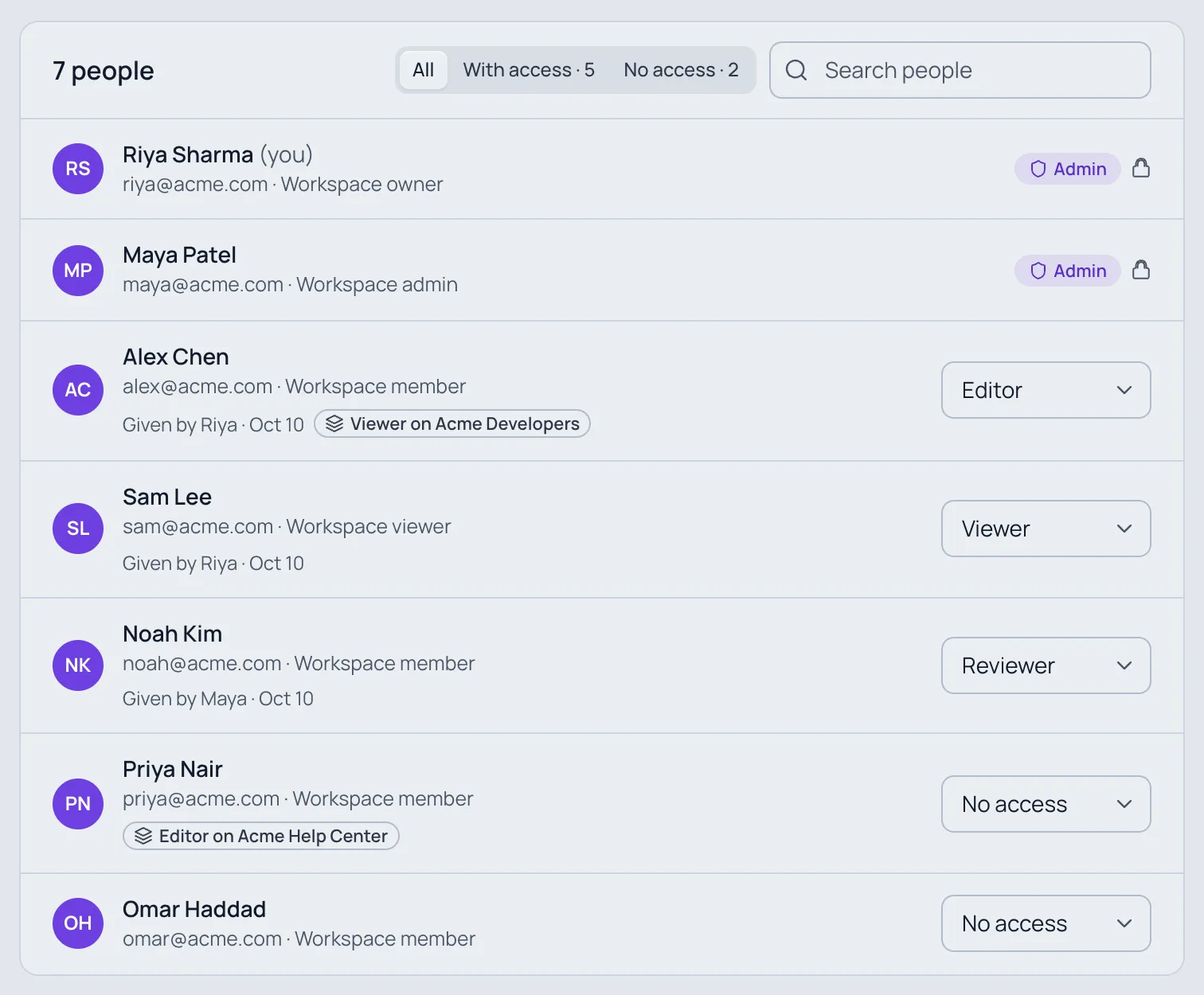Change Priya Nair's No access dropdown
This screenshot has height=995, width=1204.
click(x=1046, y=804)
